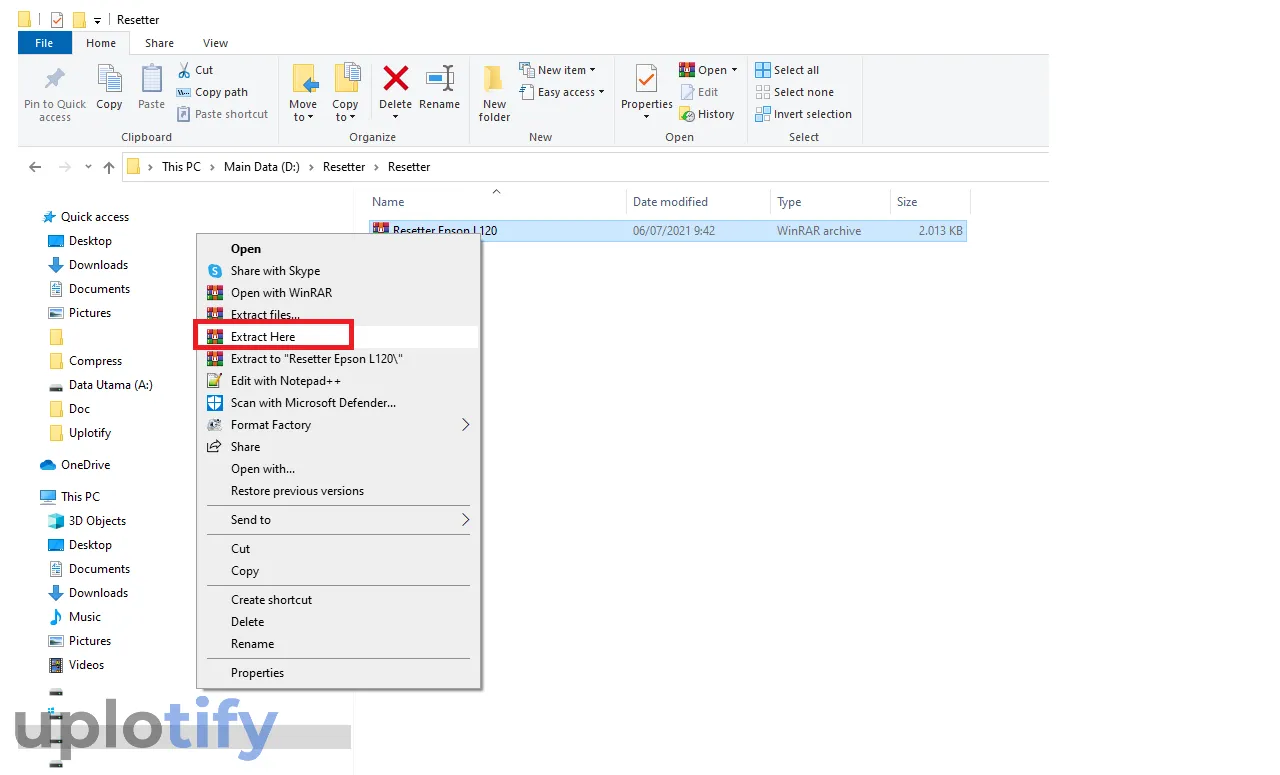Open the Copy to dropdown
The image size is (1280, 775).
tap(345, 110)
